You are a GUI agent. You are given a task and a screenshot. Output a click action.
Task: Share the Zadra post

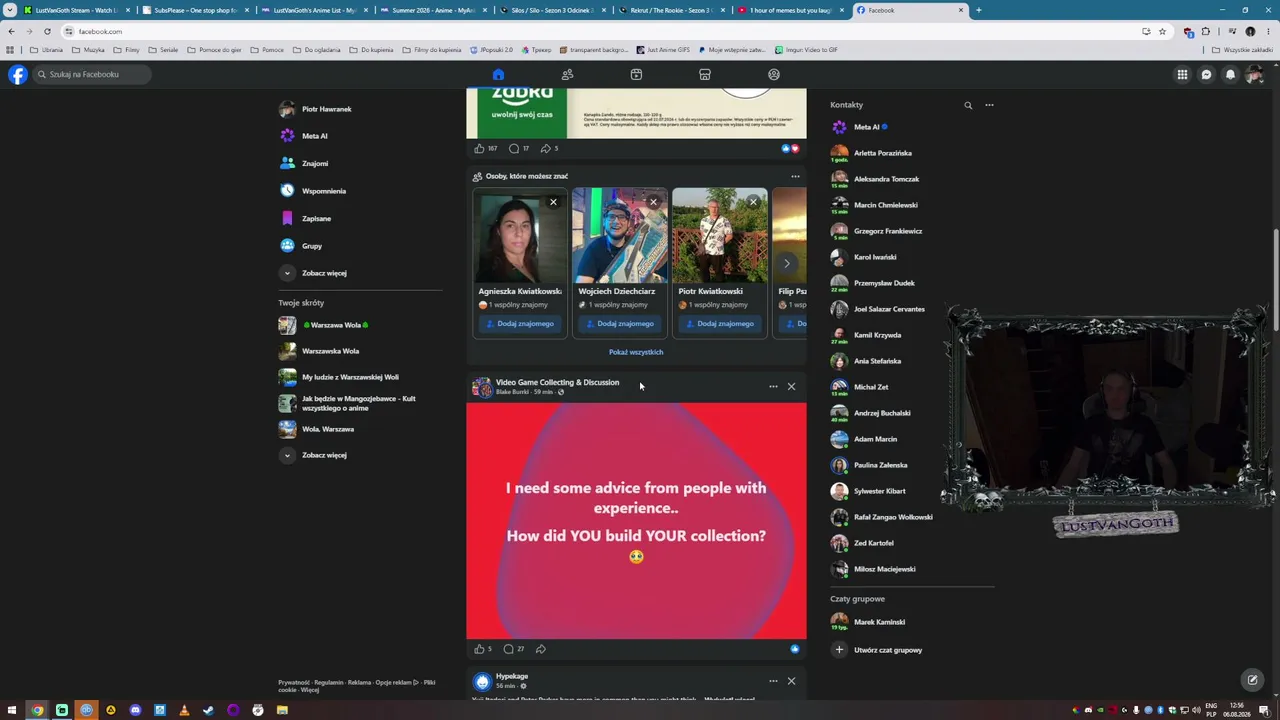pos(546,148)
